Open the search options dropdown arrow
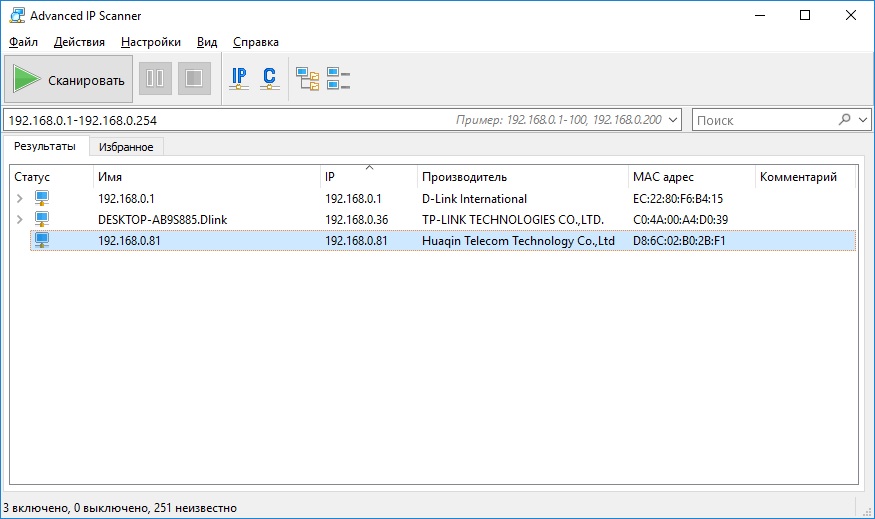This screenshot has width=875, height=519. [864, 120]
